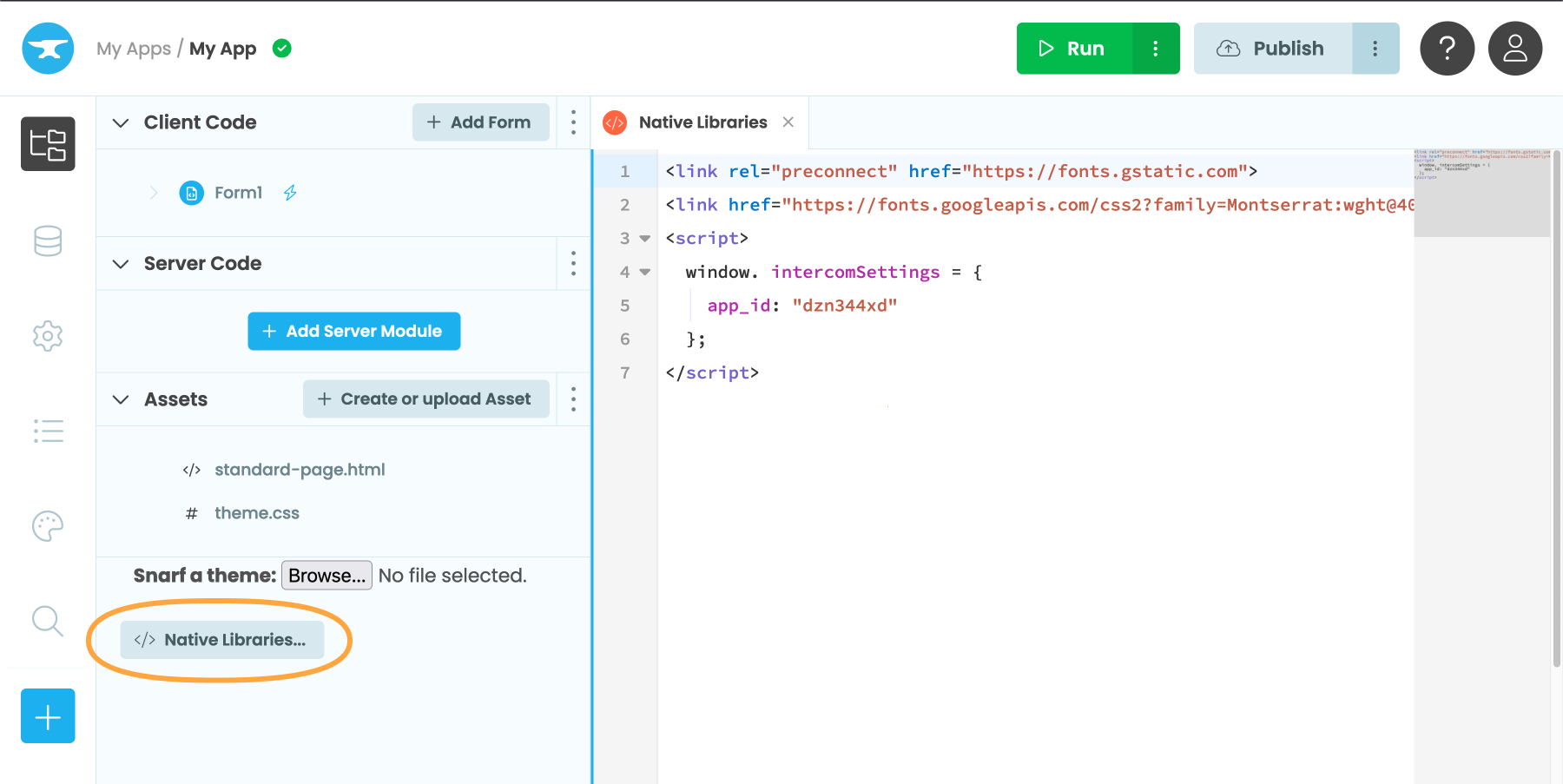Select the Theme palette icon
This screenshot has height=784, width=1563.
pos(48,526)
